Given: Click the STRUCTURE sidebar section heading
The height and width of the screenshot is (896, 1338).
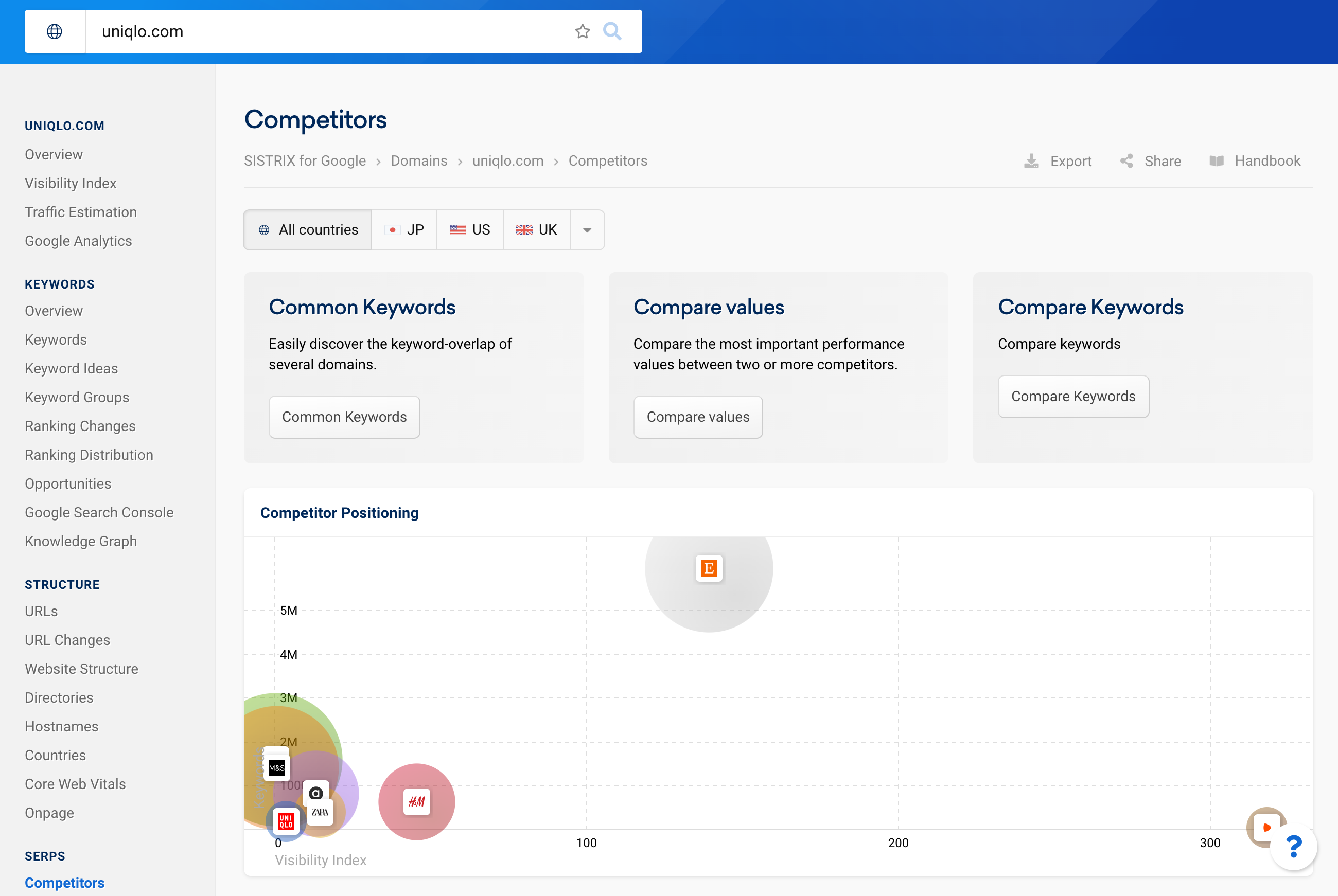Looking at the screenshot, I should coord(62,585).
